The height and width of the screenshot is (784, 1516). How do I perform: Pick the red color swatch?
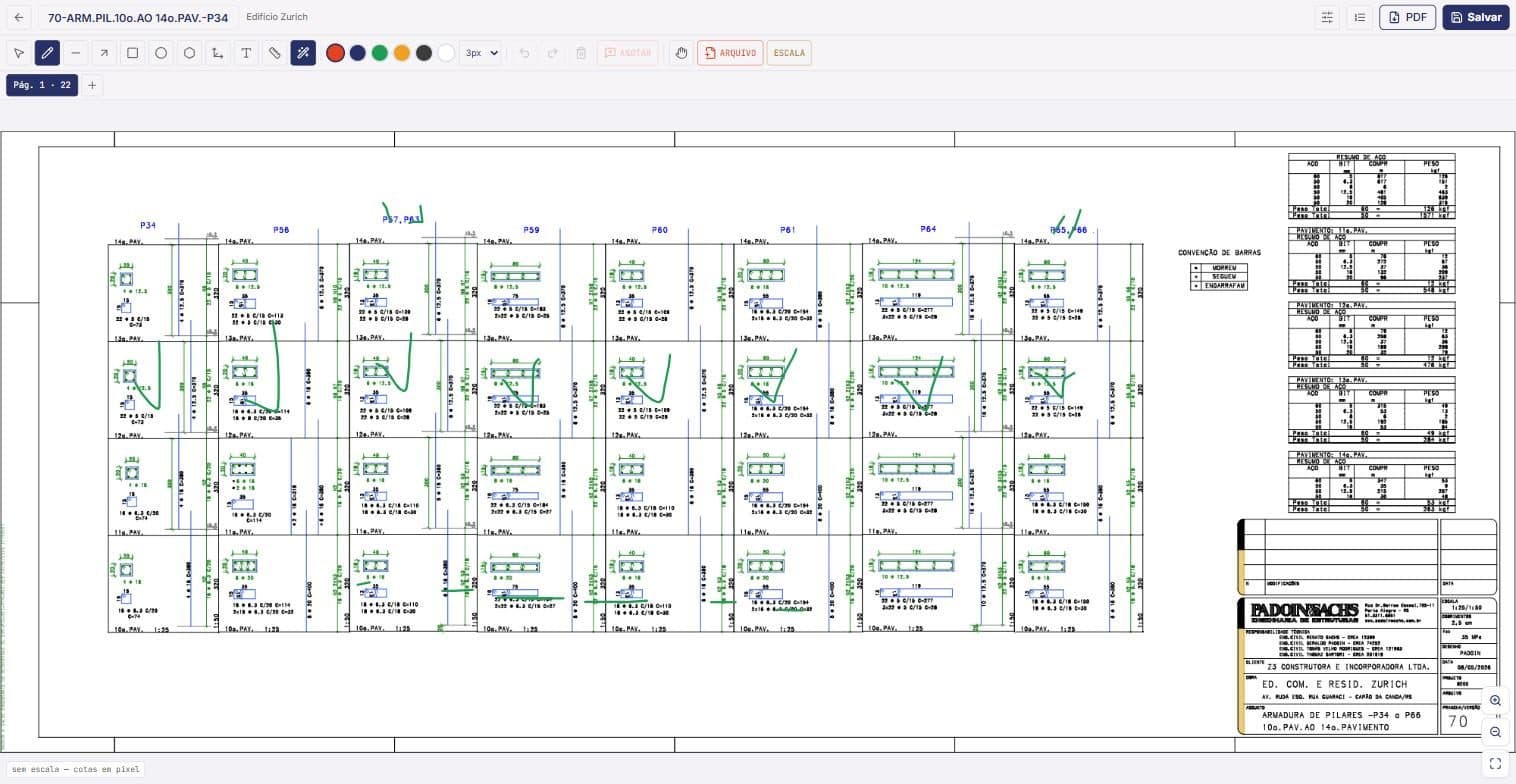(x=335, y=53)
